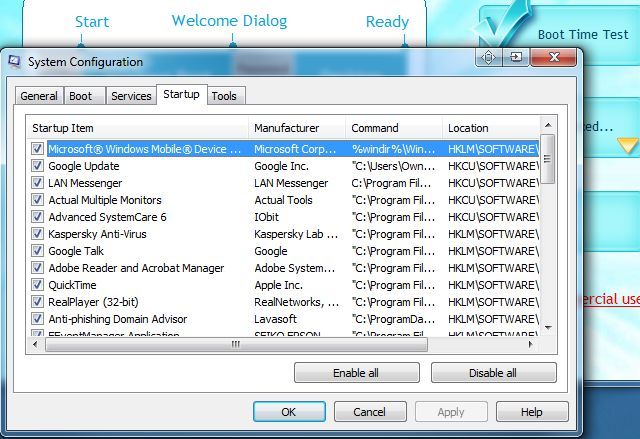Uncheck the QuickTime startup item
This screenshot has width=640, height=439.
tap(37, 284)
